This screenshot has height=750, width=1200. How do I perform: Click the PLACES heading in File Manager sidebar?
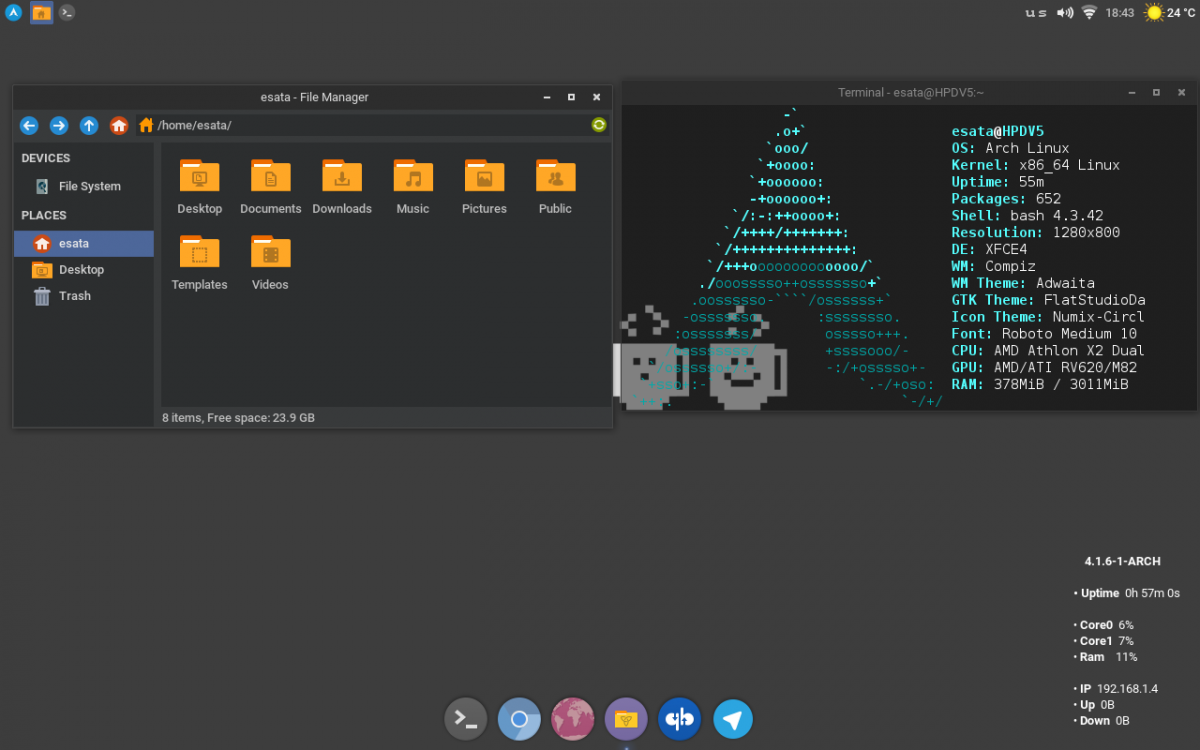pos(44,215)
